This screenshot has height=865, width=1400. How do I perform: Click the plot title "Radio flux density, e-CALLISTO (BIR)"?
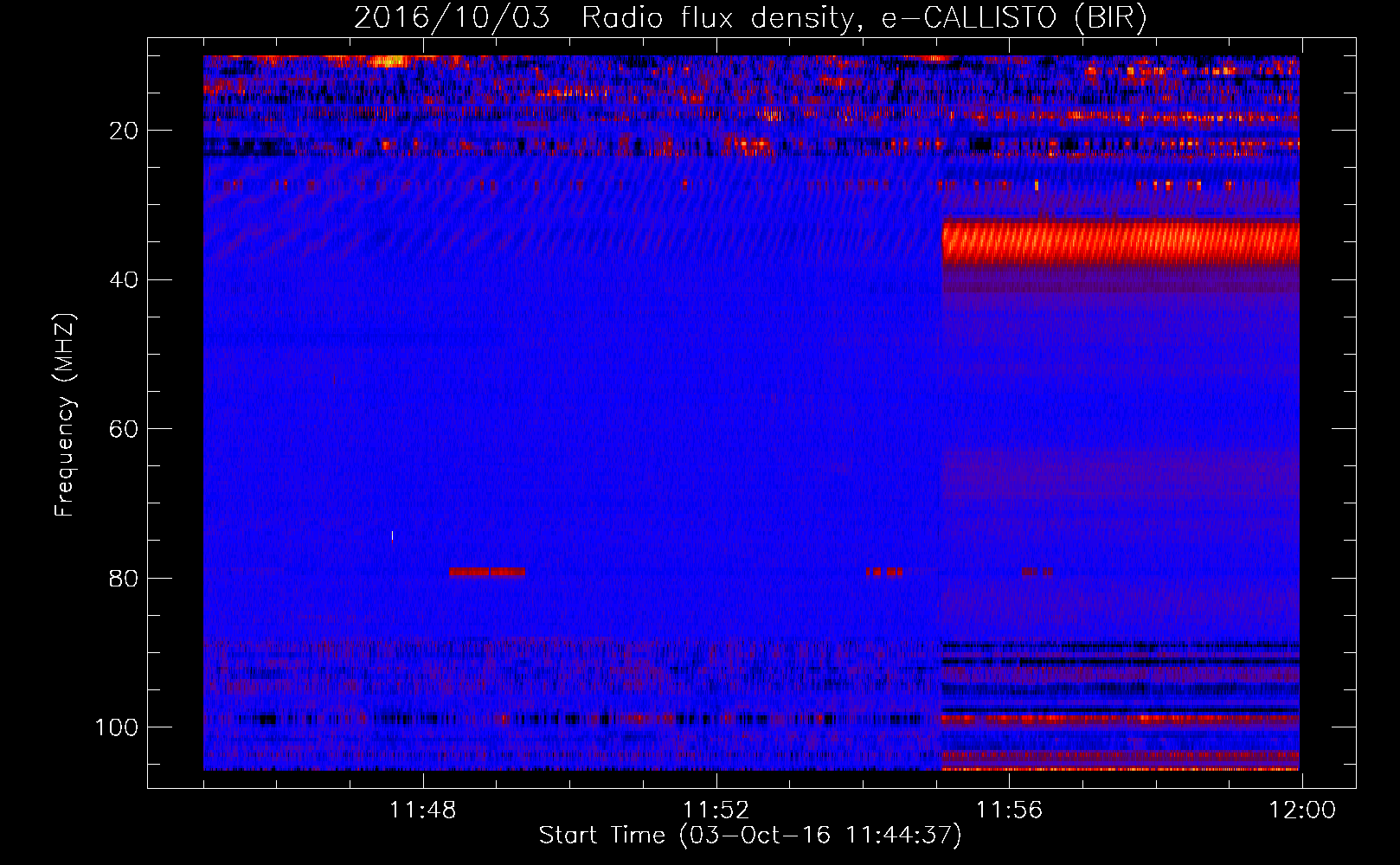(864, 18)
